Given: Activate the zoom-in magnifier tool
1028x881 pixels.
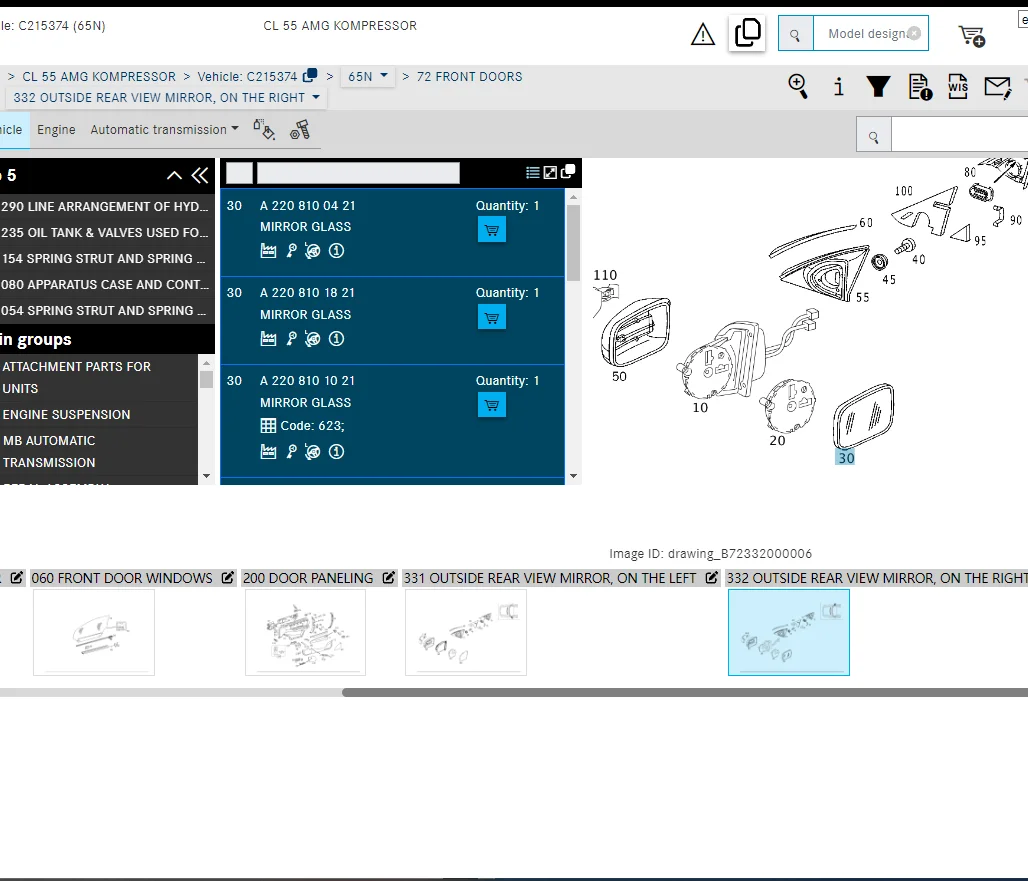Looking at the screenshot, I should 798,86.
